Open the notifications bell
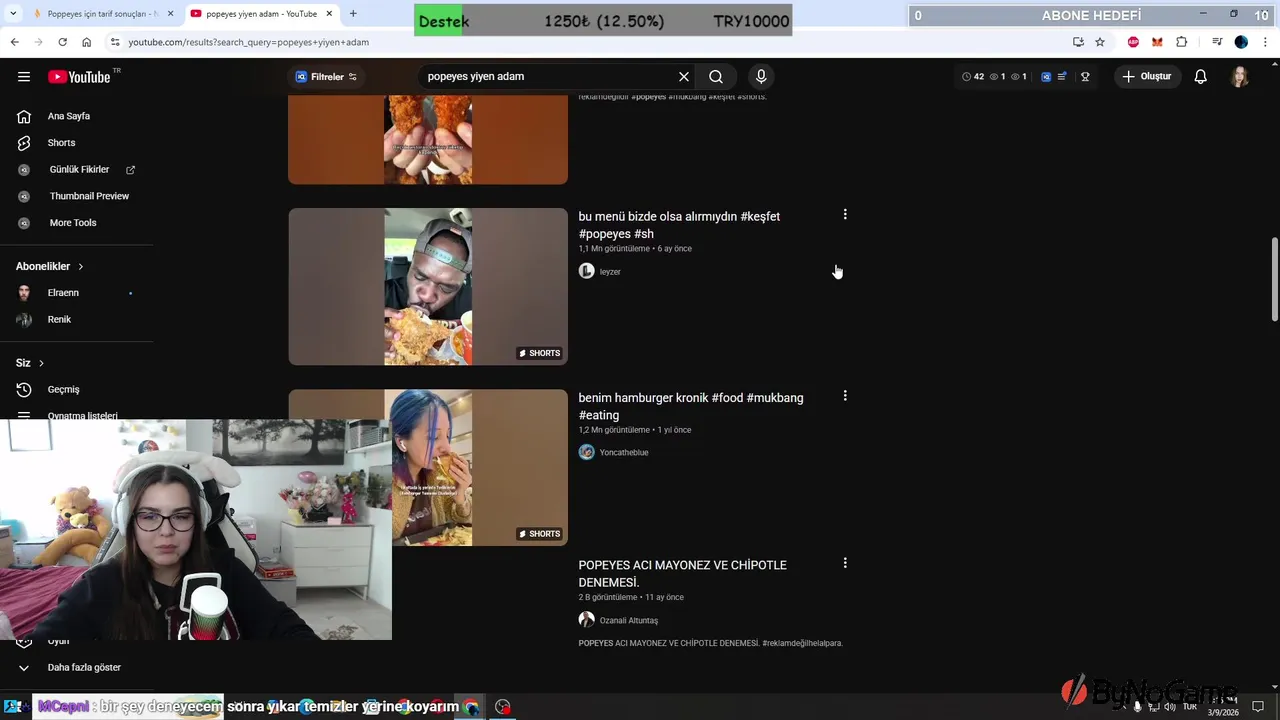Image resolution: width=1280 pixels, height=720 pixels. (1201, 77)
